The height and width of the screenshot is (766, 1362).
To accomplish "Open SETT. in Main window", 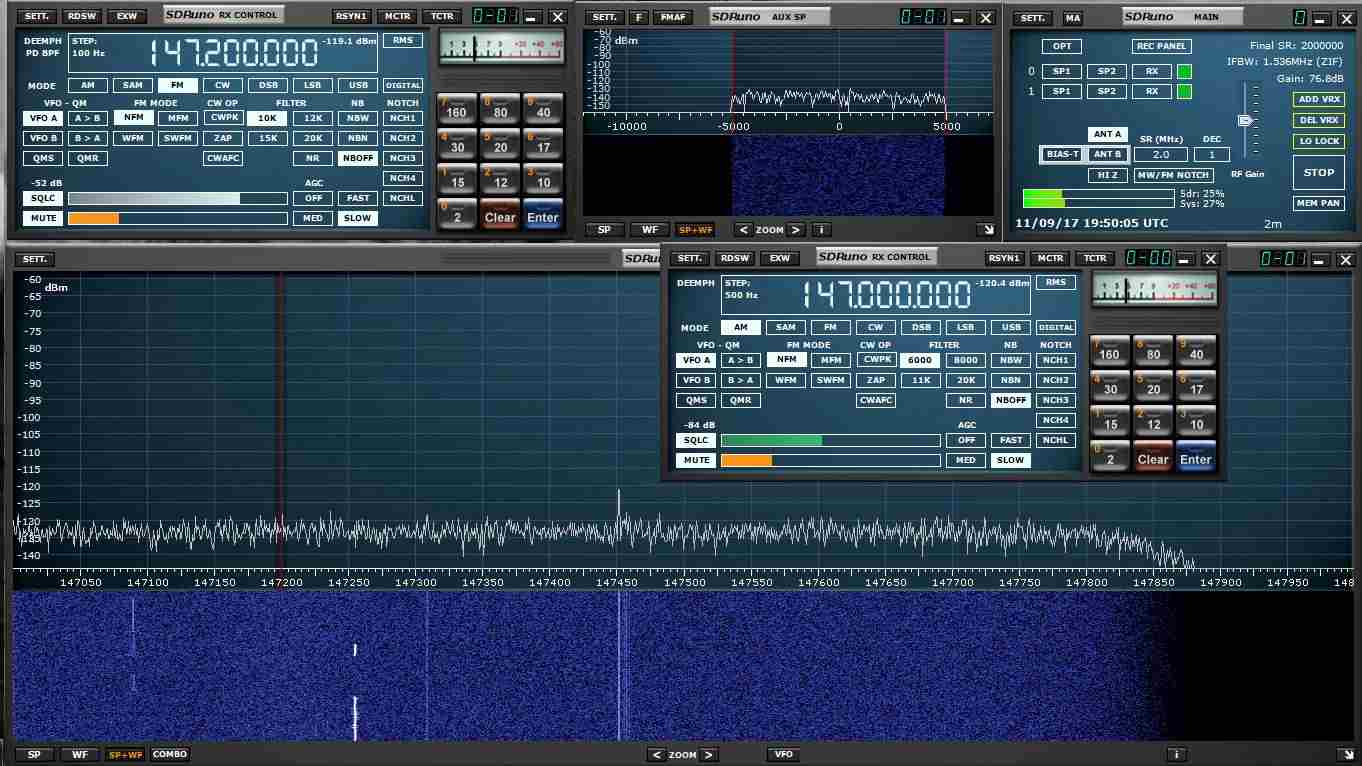I will 1033,18.
